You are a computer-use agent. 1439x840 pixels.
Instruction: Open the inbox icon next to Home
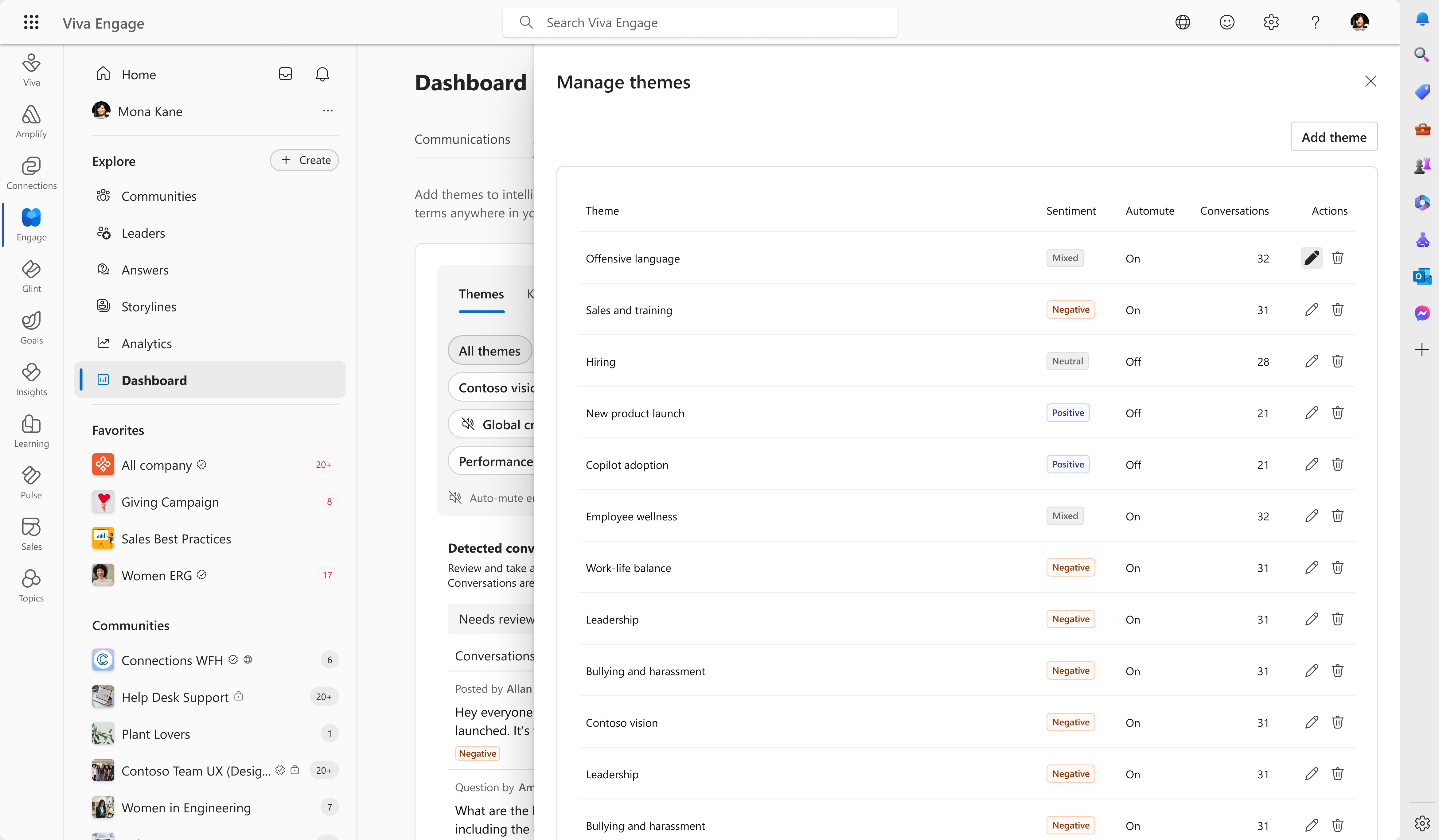click(x=286, y=74)
